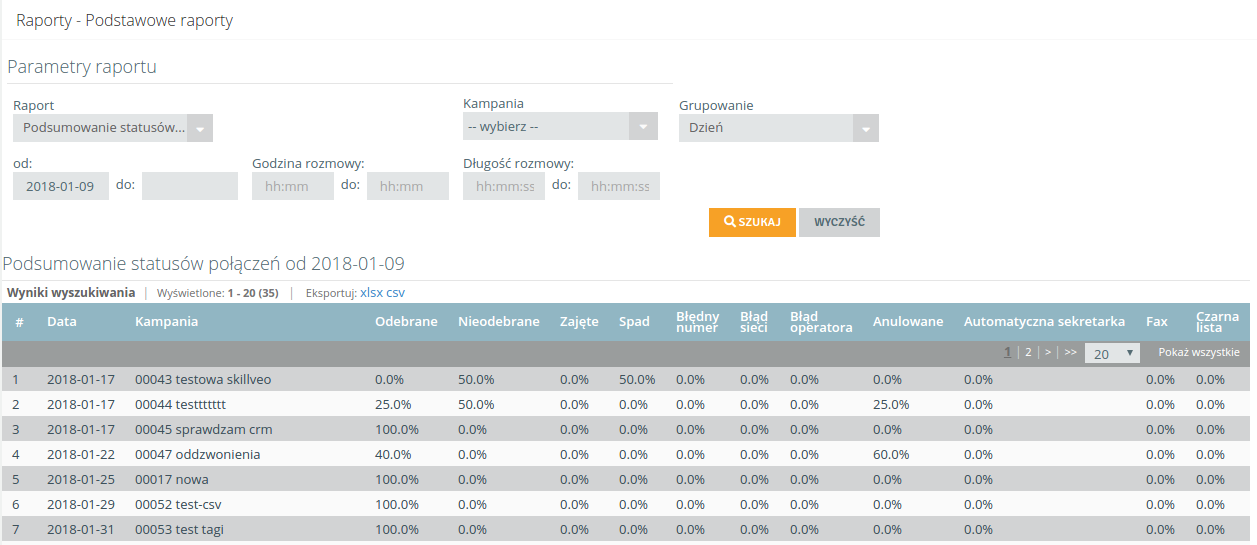Screen dimensions: 1257x545
Task: Select row '00044 testttttt'
Action: (x=626, y=405)
